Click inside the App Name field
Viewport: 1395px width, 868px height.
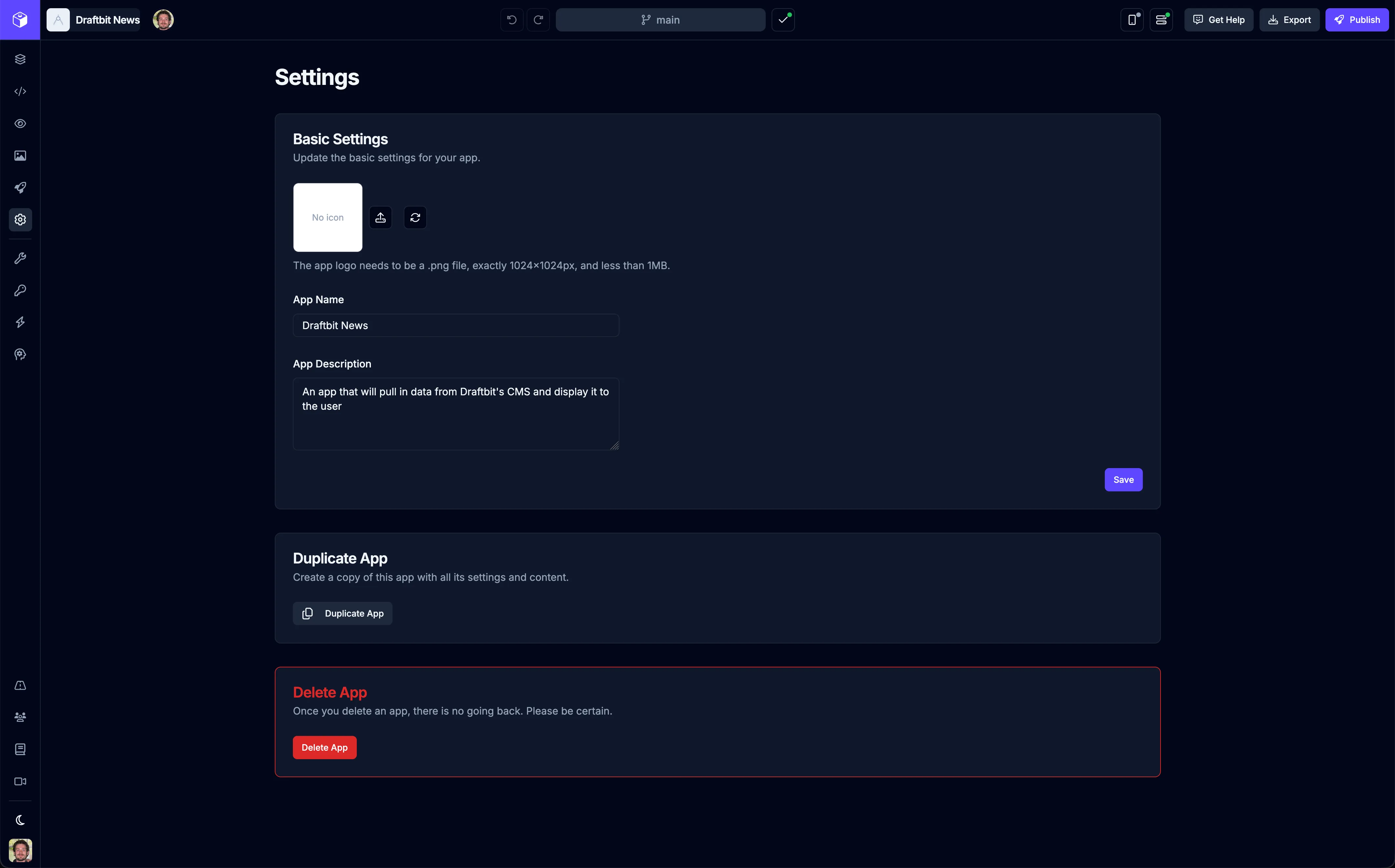coord(455,325)
